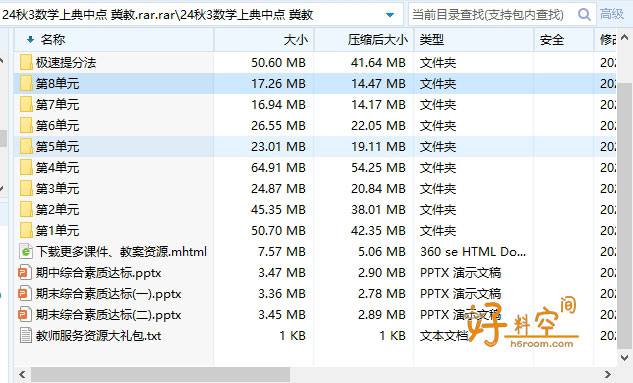633x383 pixels.
Task: Click the 期末综合素质达标(一) pptx icon
Action: click(x=25, y=294)
